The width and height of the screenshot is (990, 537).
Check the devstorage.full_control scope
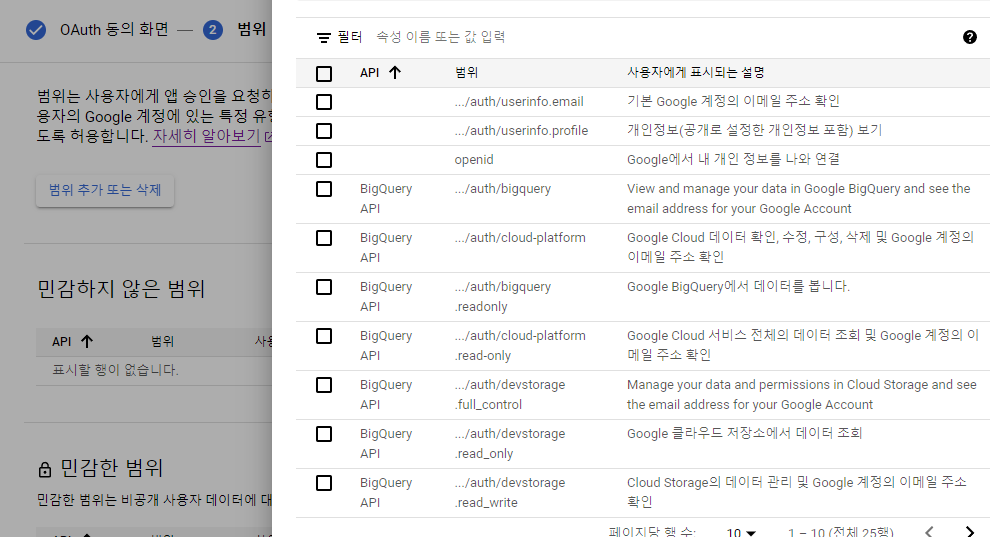point(324,385)
